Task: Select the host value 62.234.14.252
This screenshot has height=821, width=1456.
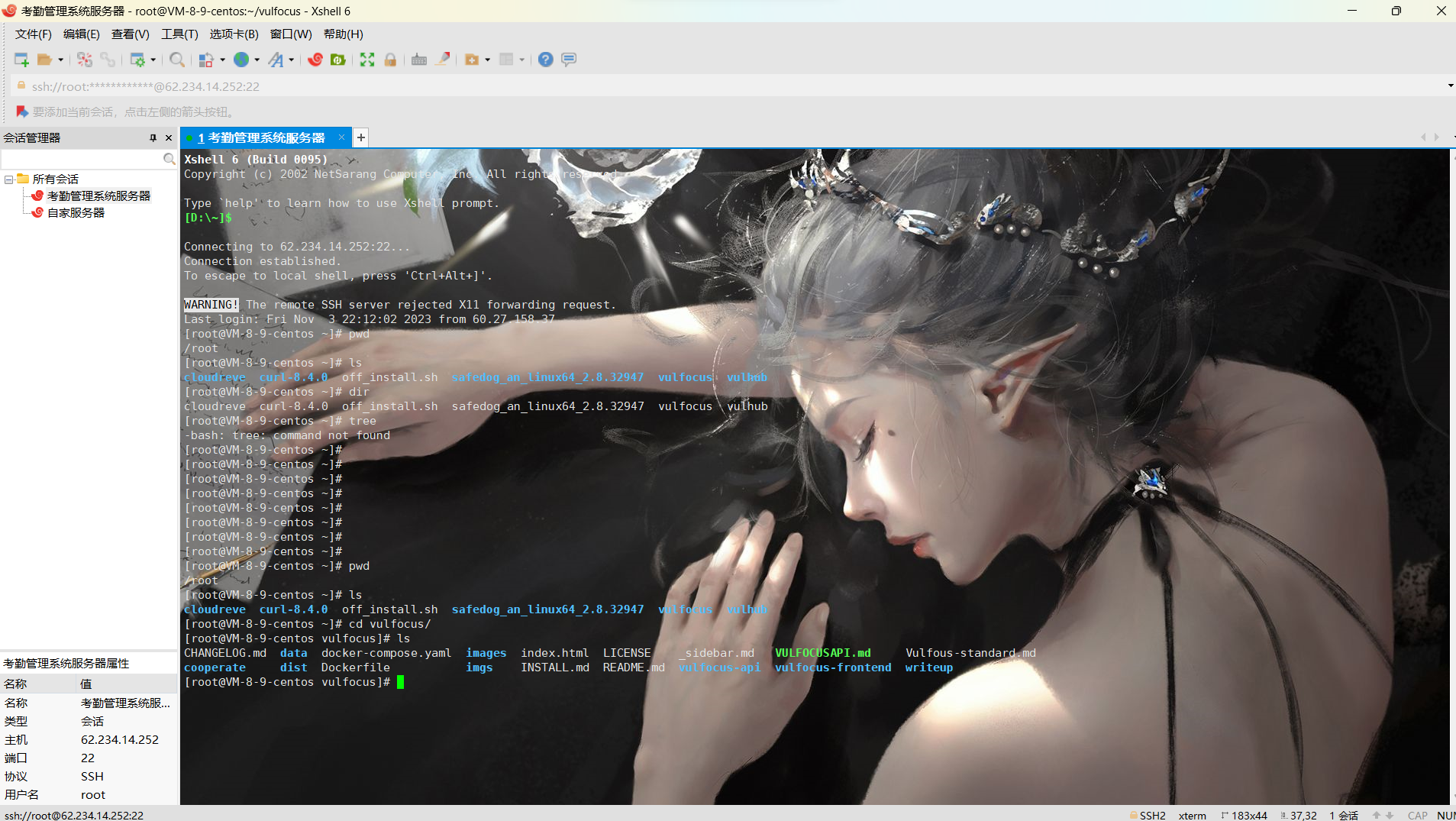Action: point(120,739)
